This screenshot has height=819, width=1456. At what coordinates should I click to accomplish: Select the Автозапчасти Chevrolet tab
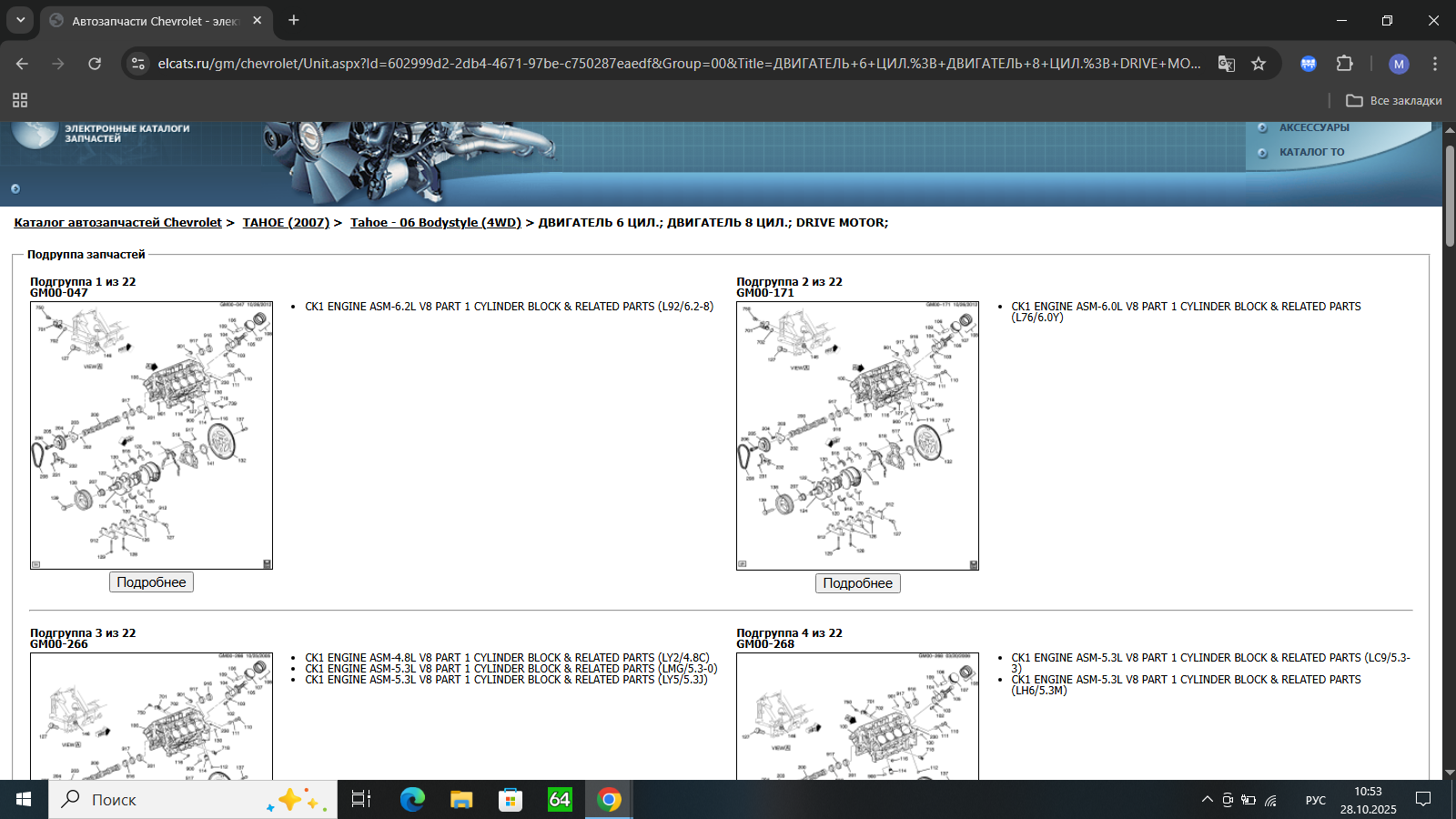pos(156,21)
